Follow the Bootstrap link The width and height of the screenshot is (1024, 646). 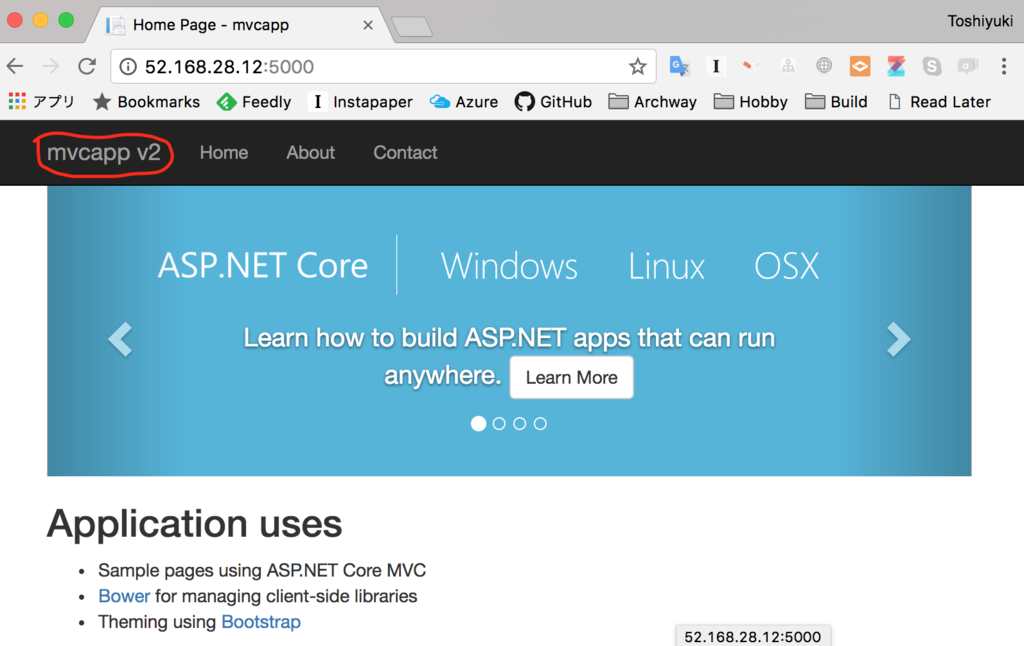click(261, 622)
